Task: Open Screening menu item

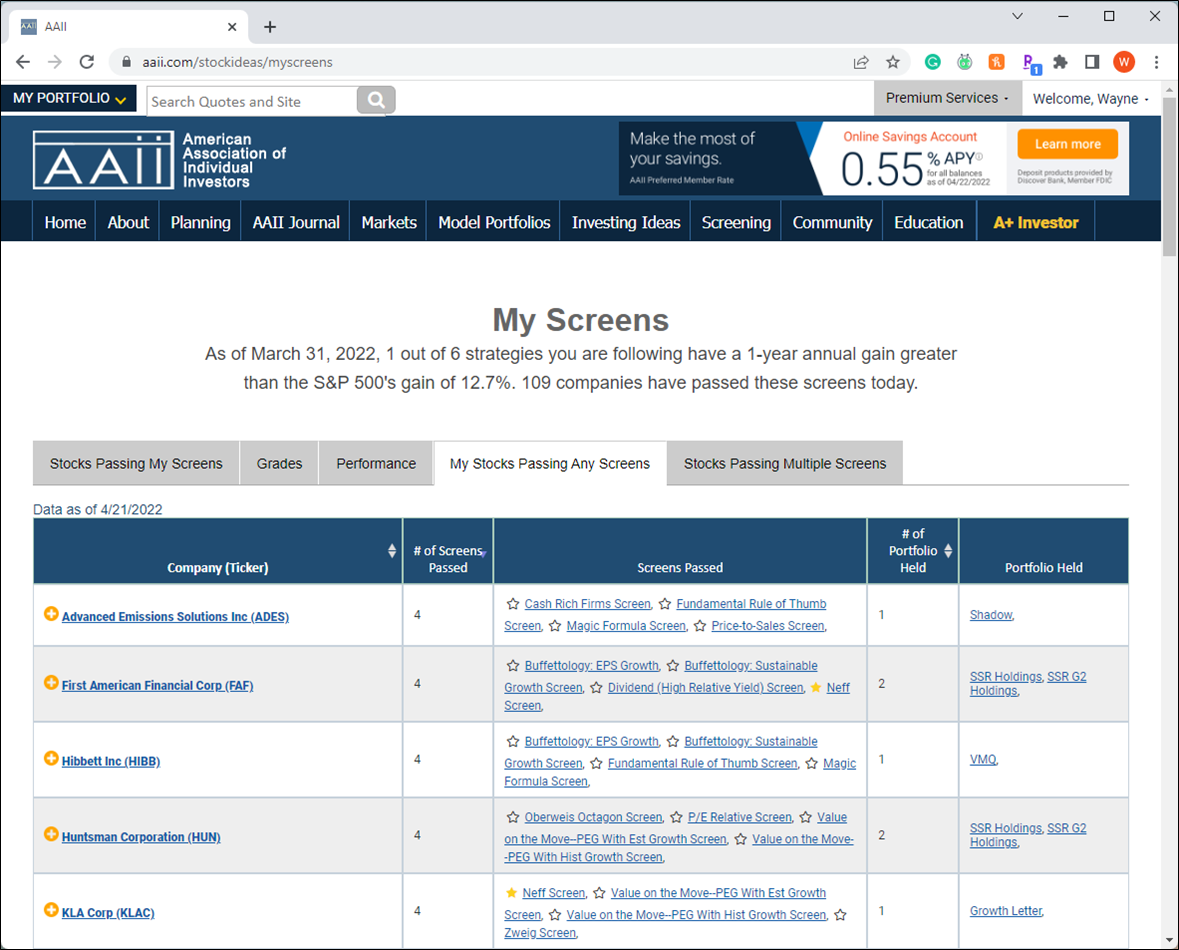Action: tap(736, 223)
